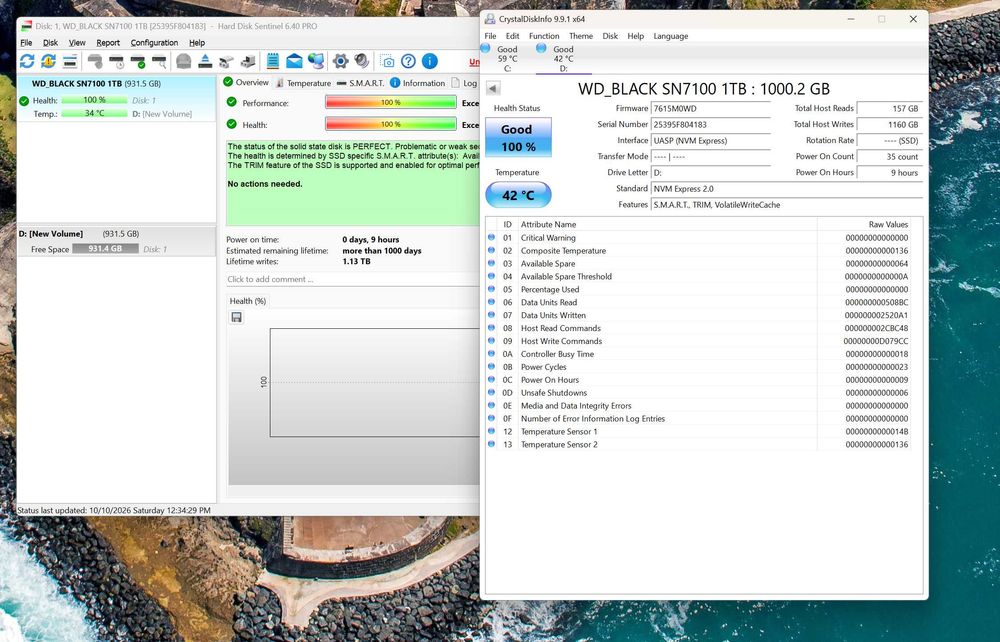Click the "Click to add comment" field
The height and width of the screenshot is (642, 1000).
point(353,279)
